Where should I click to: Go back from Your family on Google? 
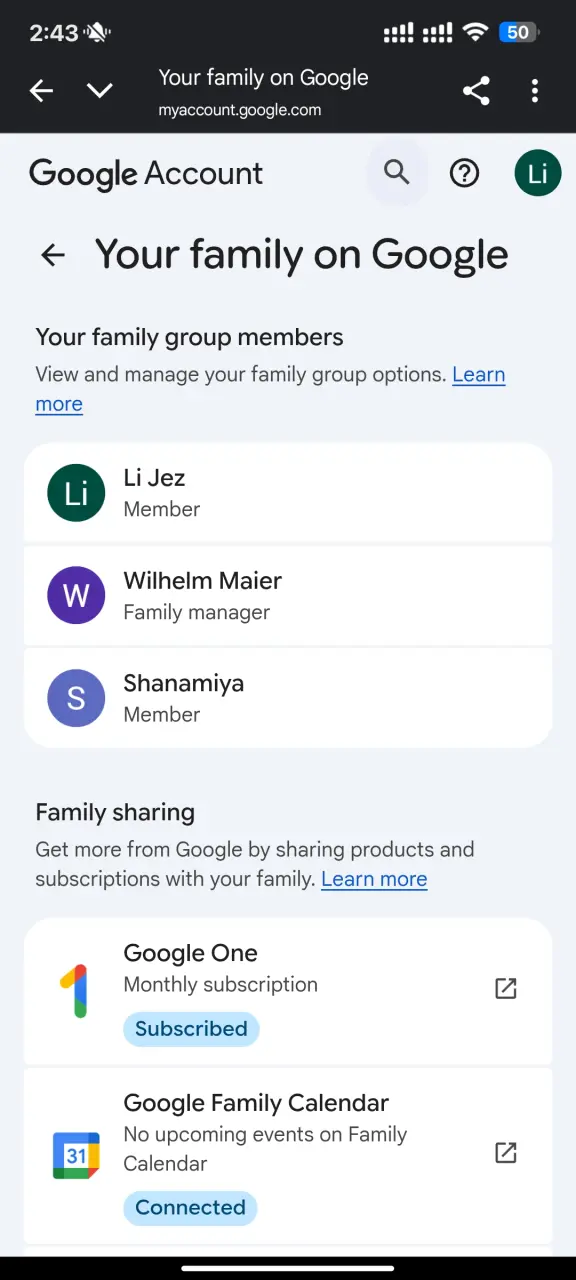[52, 255]
